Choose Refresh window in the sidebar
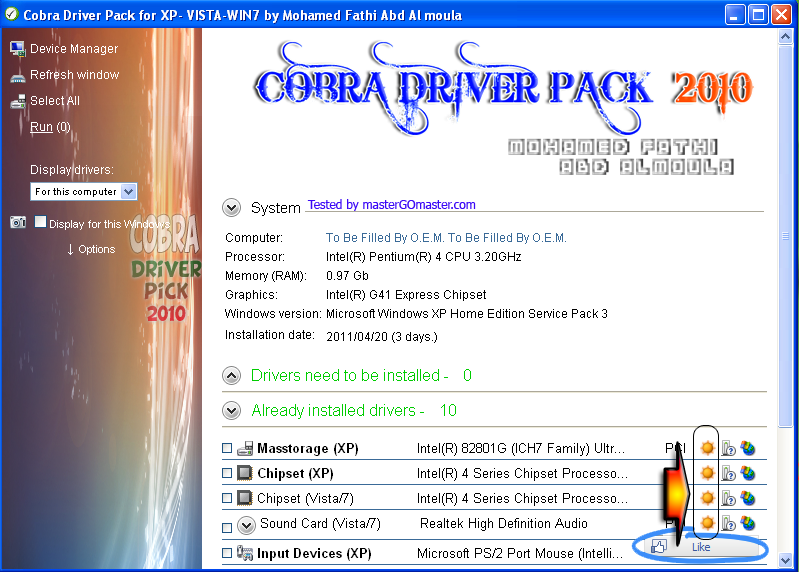Screen dimensions: 799x572 pyautogui.click(x=74, y=75)
